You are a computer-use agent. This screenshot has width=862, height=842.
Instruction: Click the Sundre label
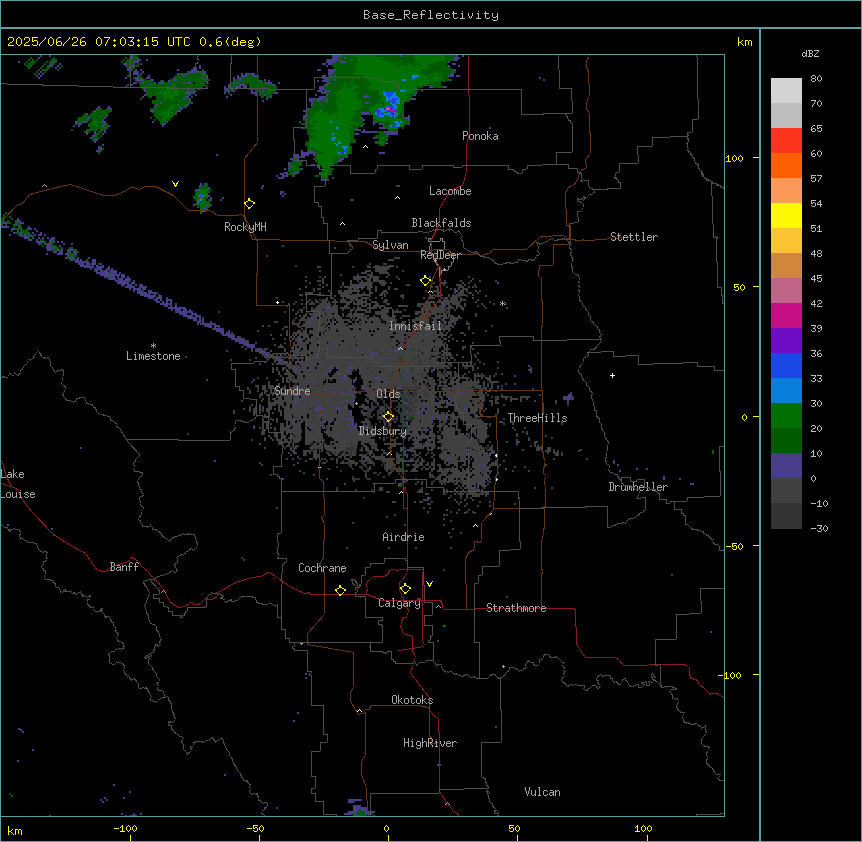point(292,391)
